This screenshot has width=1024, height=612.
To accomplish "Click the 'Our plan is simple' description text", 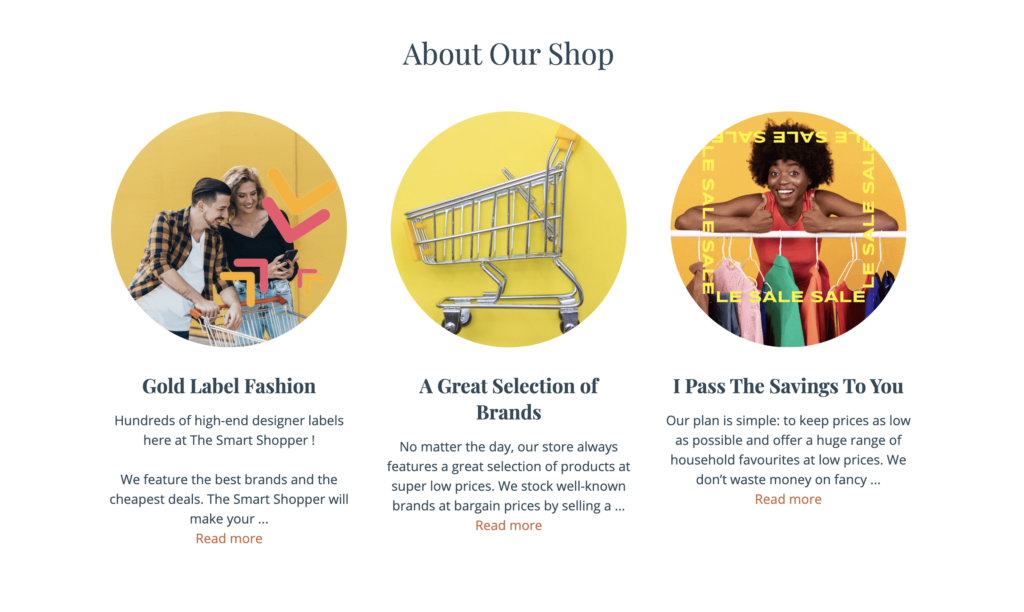I will (x=788, y=450).
